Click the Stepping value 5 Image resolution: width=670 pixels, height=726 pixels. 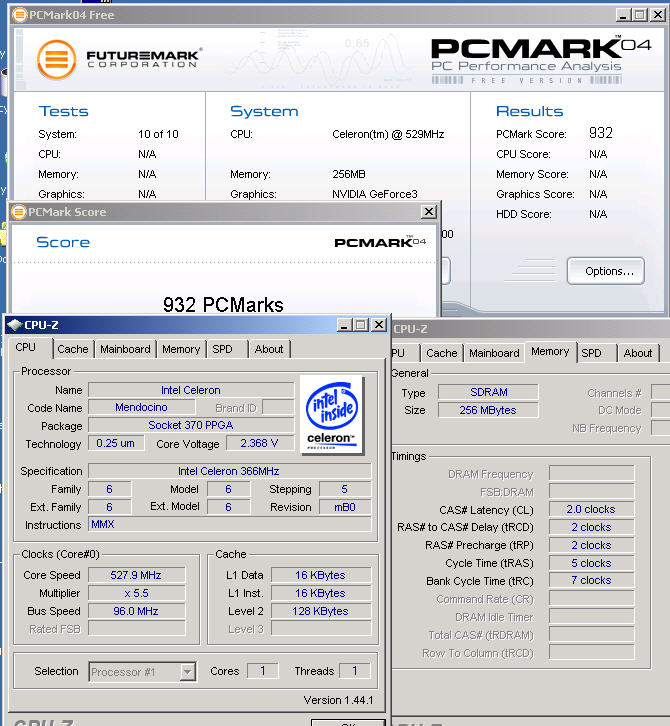[x=345, y=489]
